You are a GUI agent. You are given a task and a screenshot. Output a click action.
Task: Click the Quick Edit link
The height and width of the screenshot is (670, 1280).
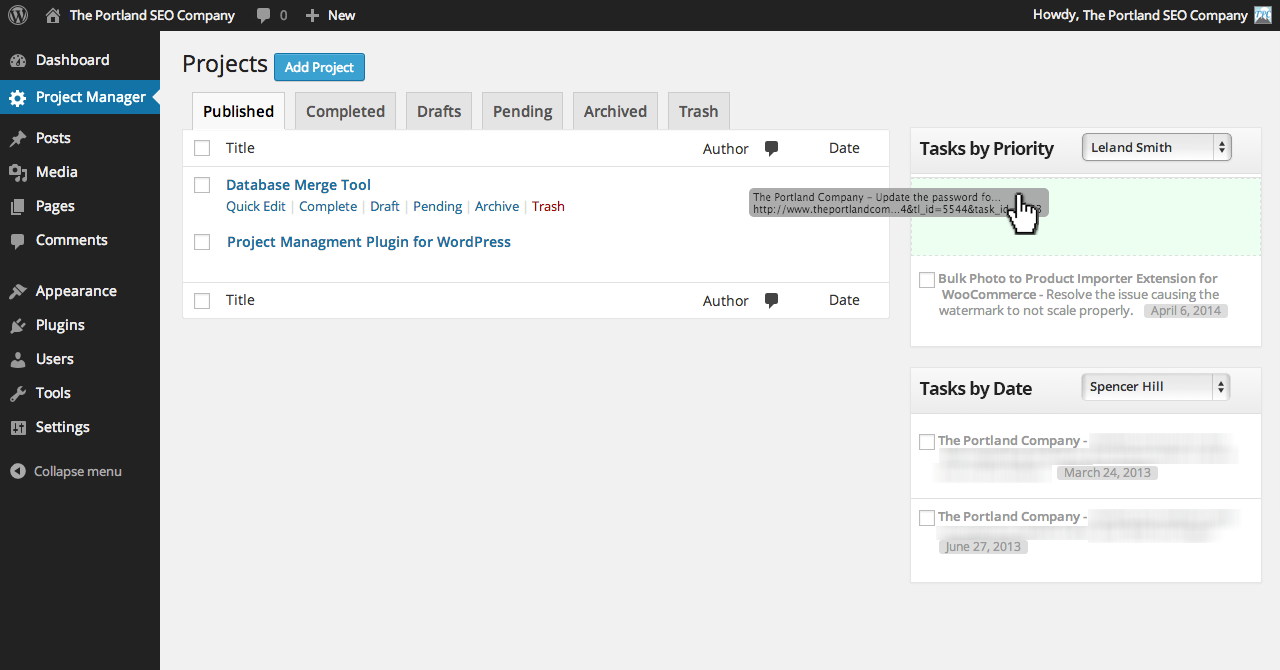(x=256, y=207)
